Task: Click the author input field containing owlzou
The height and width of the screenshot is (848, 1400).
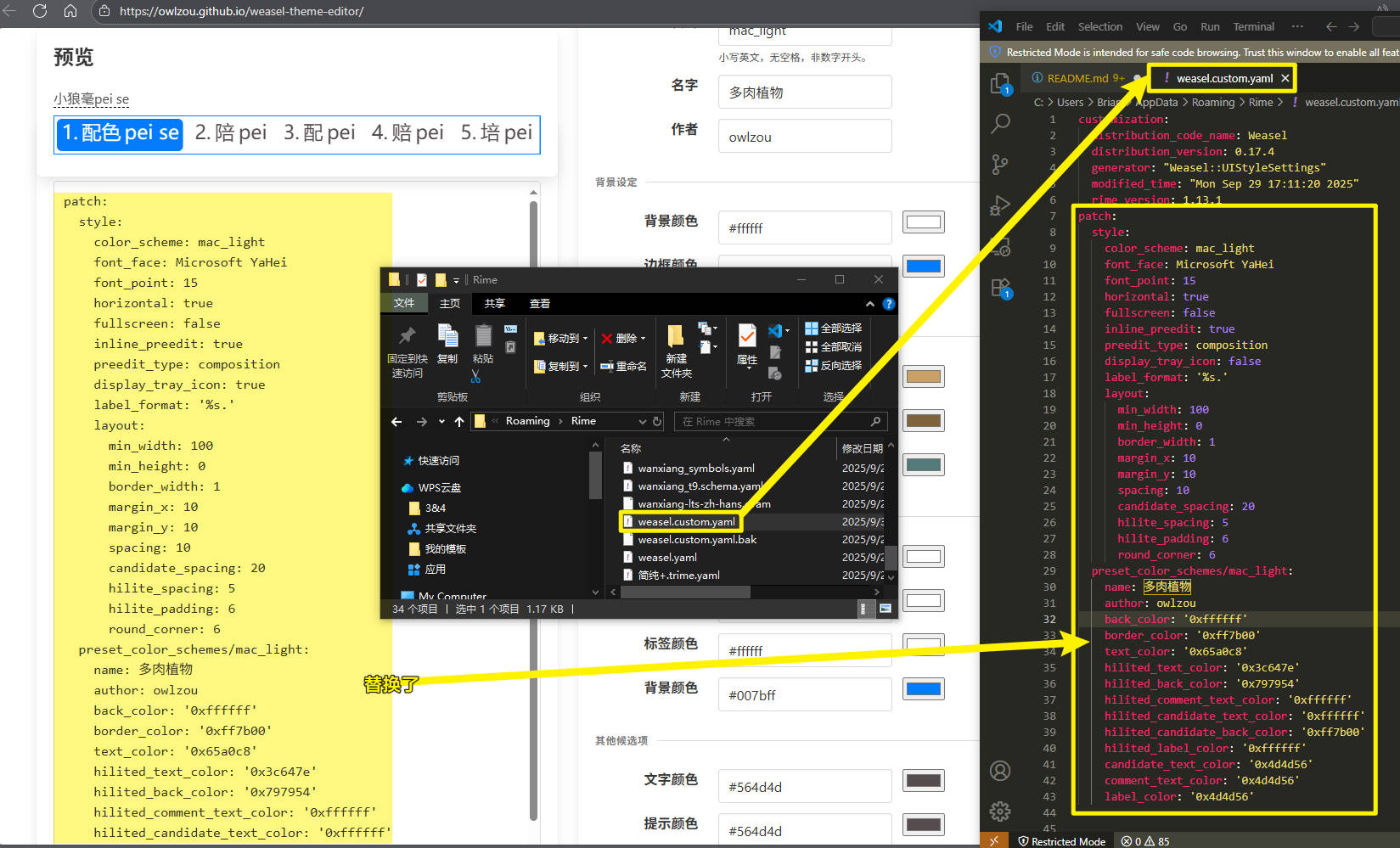Action: coord(804,137)
